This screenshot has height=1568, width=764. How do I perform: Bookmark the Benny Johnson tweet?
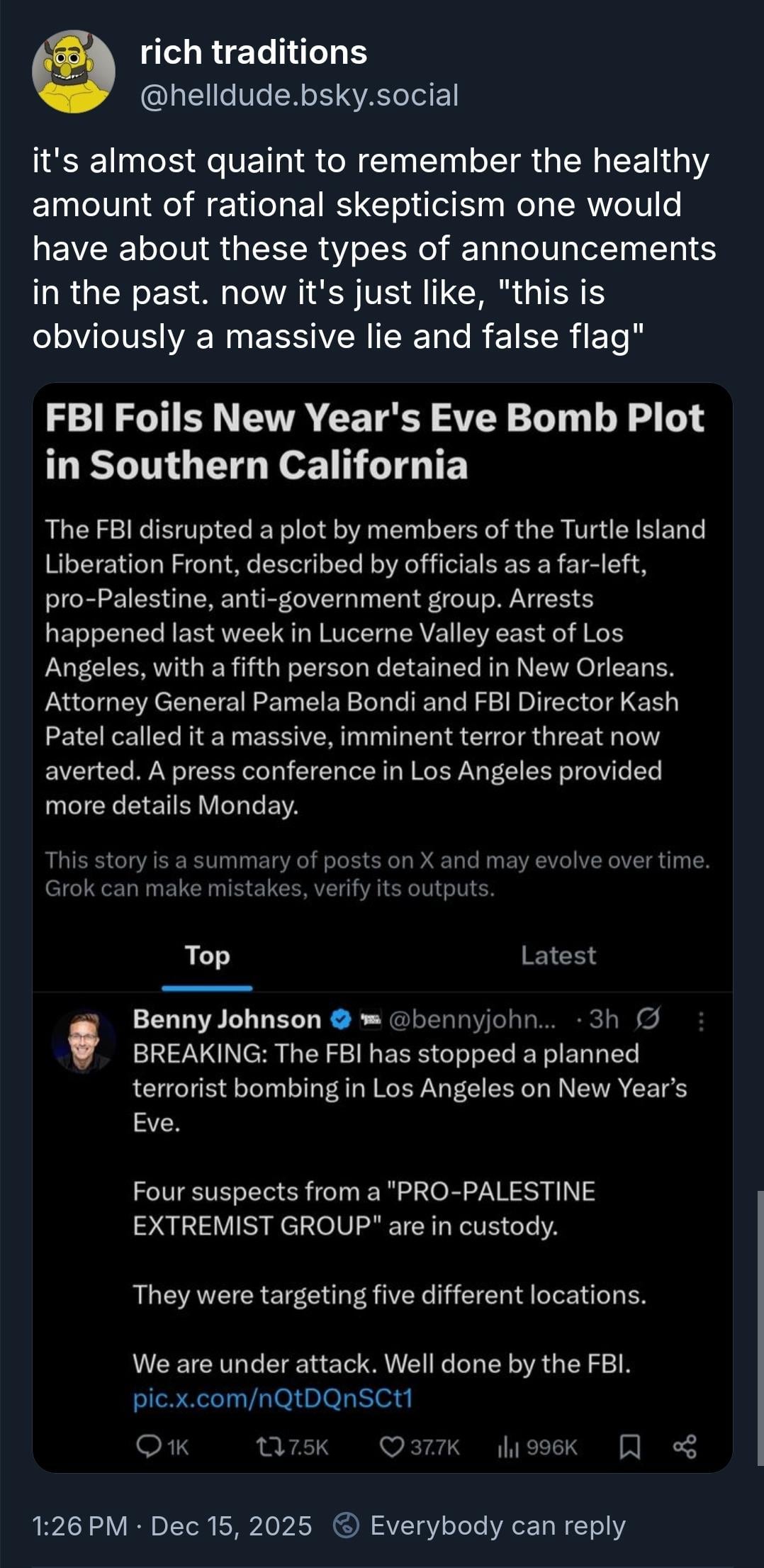point(630,1447)
